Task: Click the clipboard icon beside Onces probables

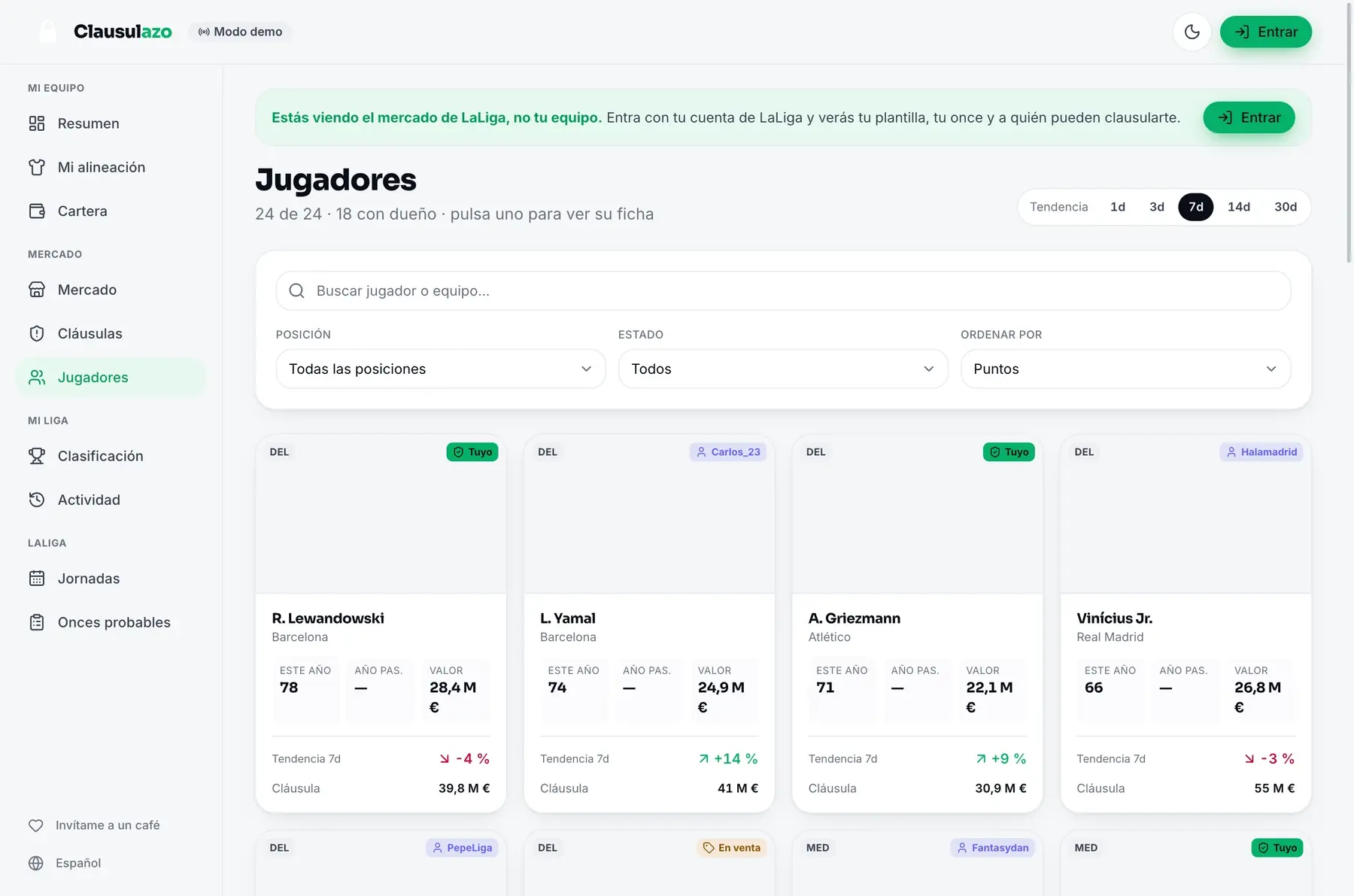Action: click(37, 622)
